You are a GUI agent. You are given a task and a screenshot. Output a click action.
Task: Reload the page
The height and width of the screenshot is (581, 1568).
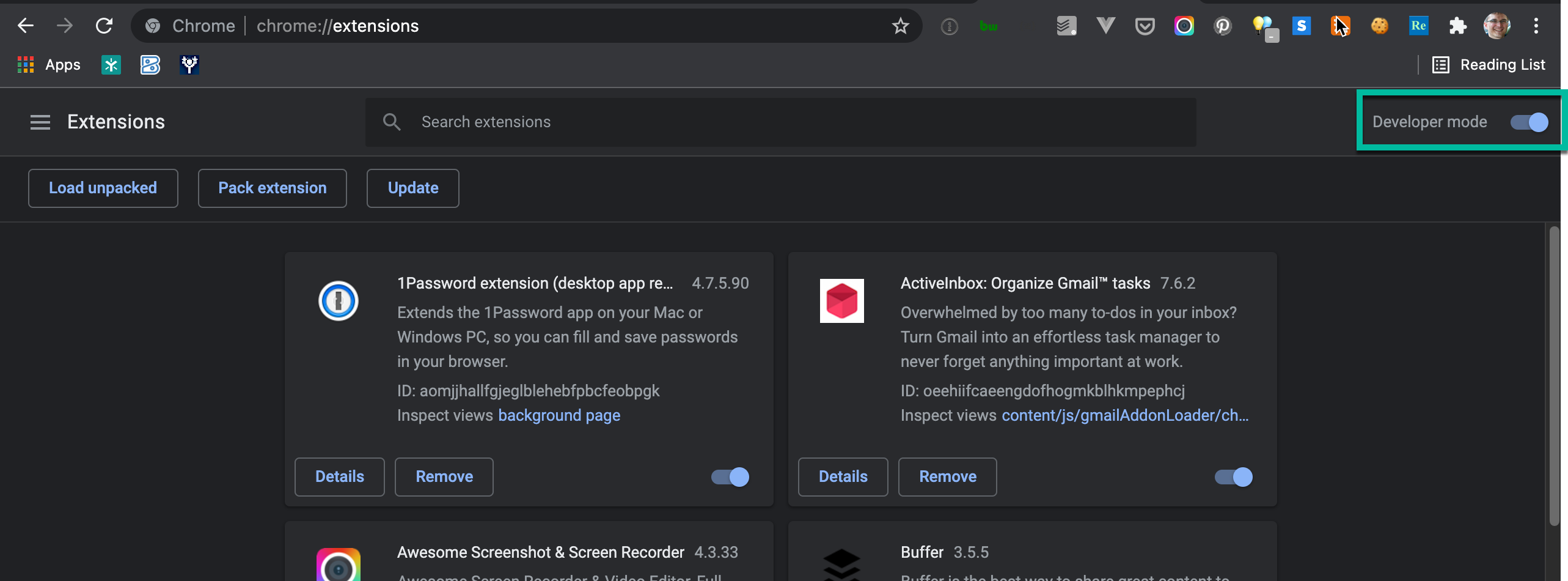(x=104, y=26)
